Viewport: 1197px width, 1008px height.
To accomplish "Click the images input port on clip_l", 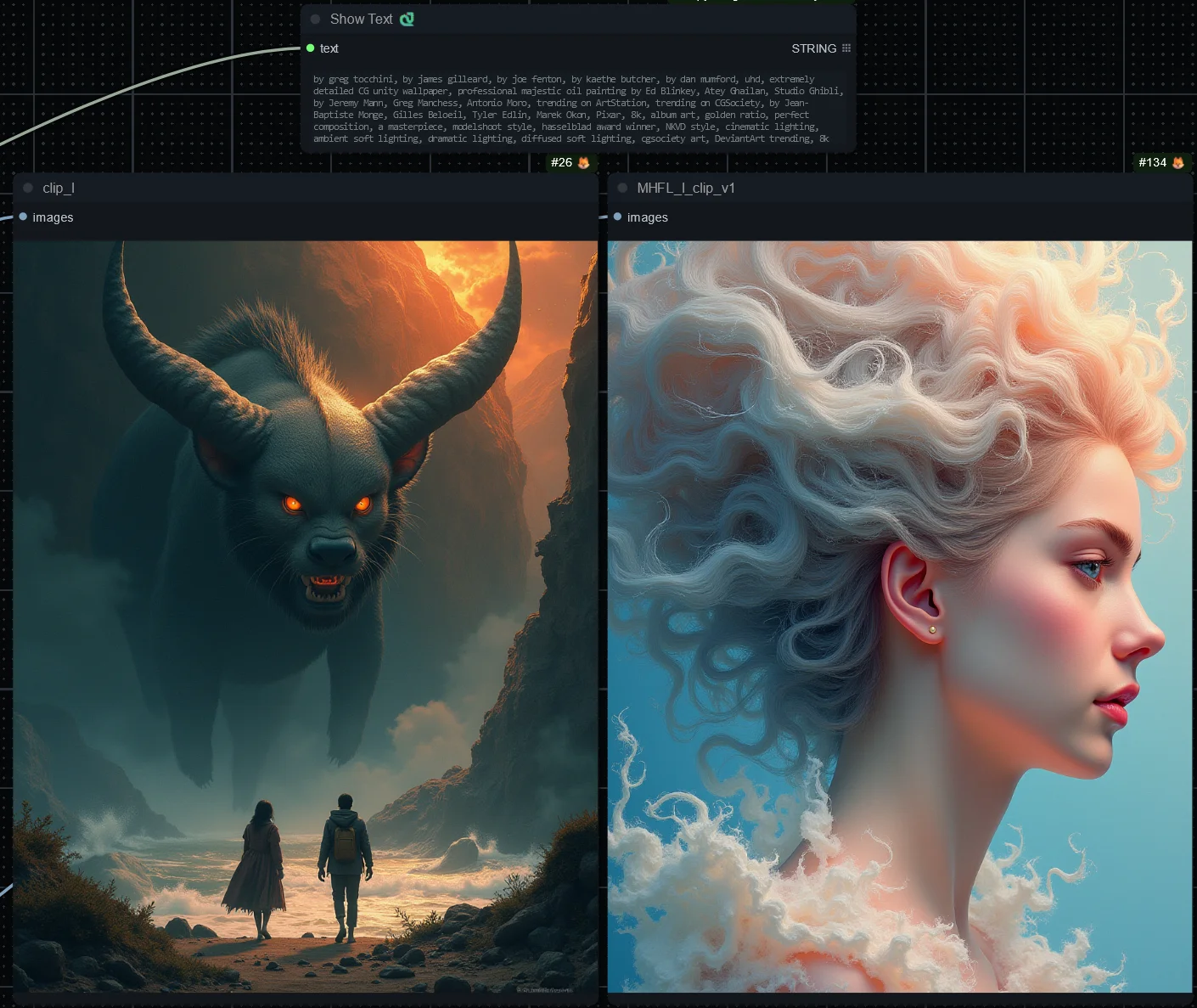I will coord(23,217).
